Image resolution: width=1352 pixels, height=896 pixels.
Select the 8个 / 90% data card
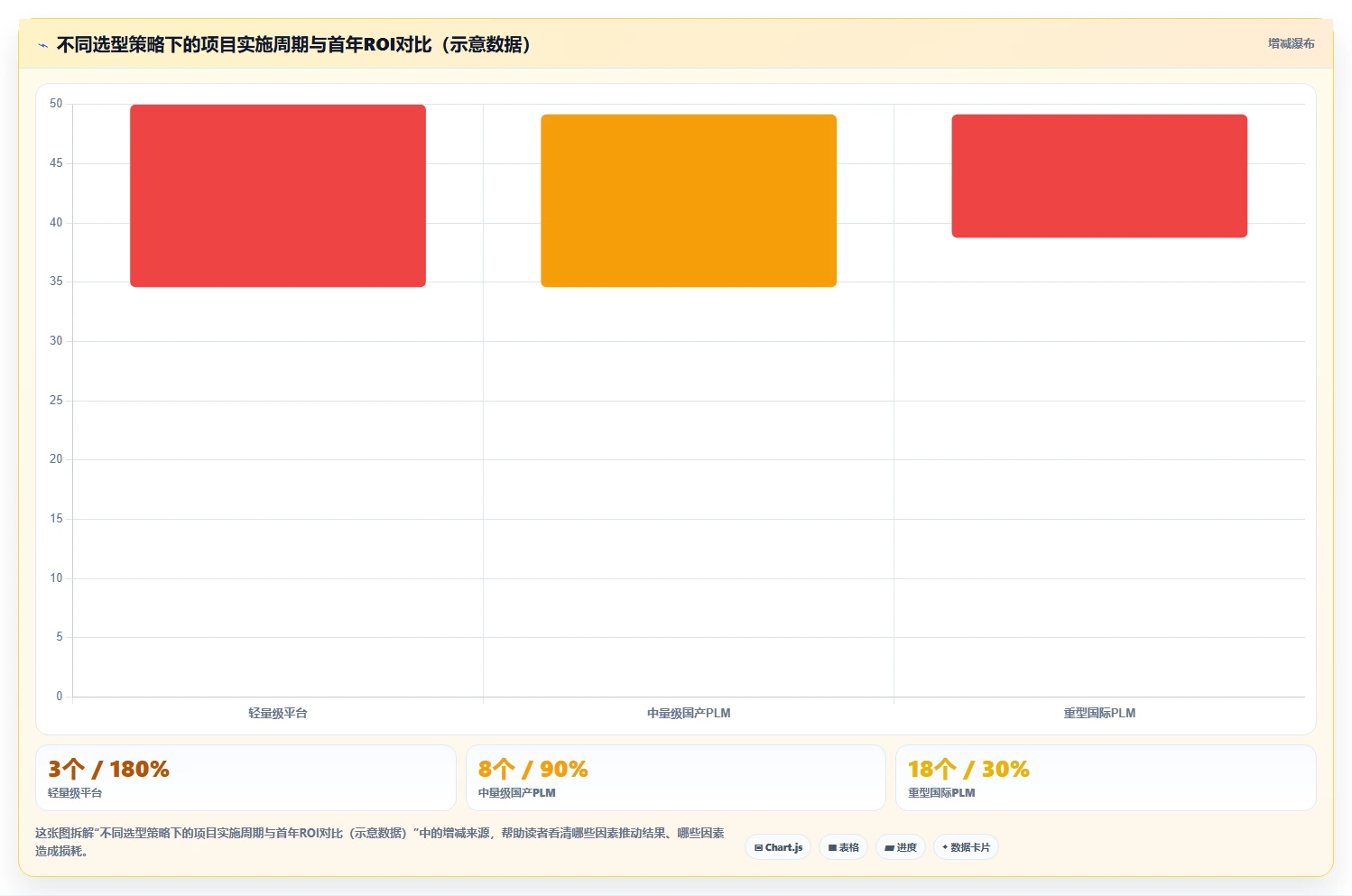[x=675, y=778]
